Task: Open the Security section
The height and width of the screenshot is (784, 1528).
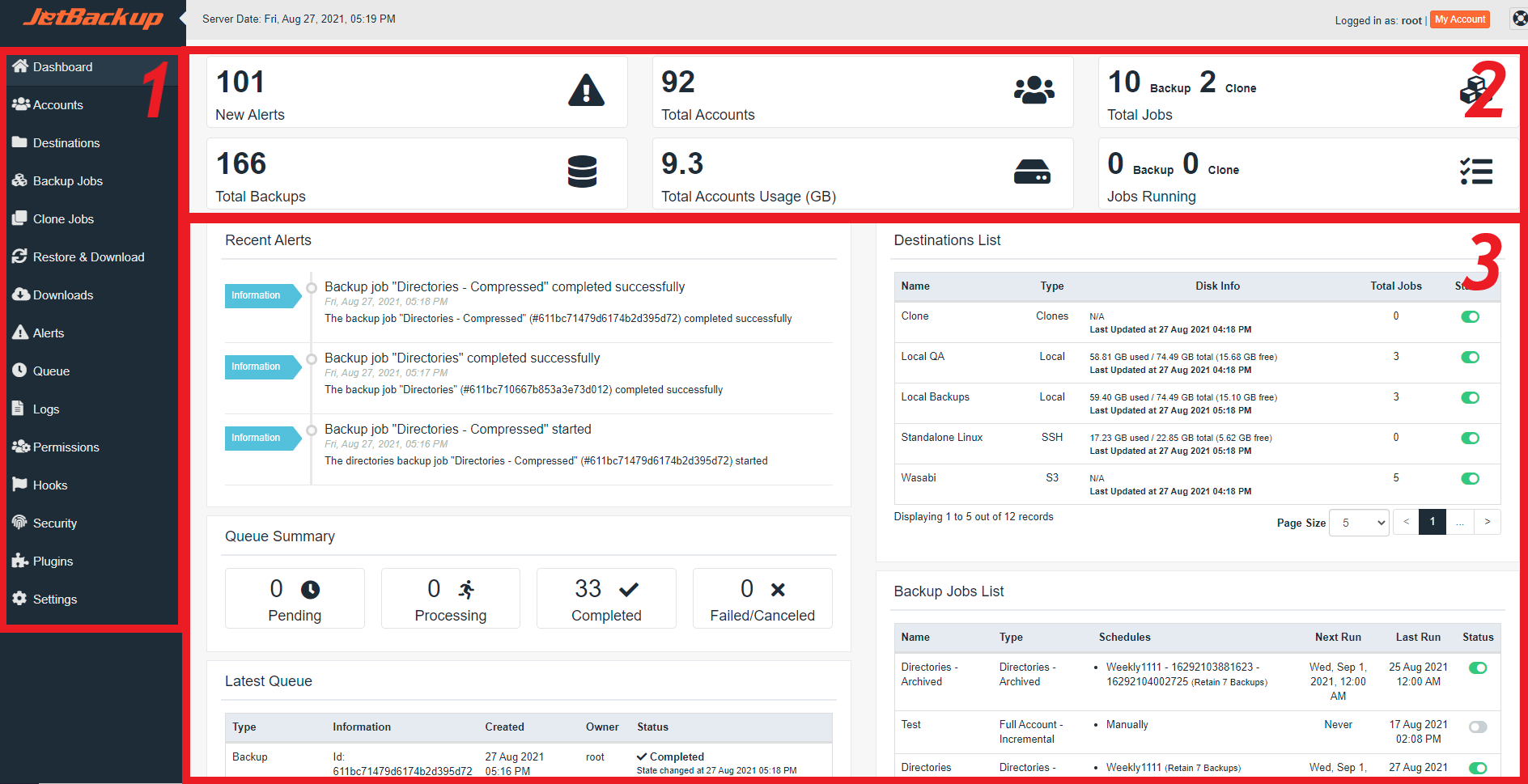Action: (x=55, y=523)
